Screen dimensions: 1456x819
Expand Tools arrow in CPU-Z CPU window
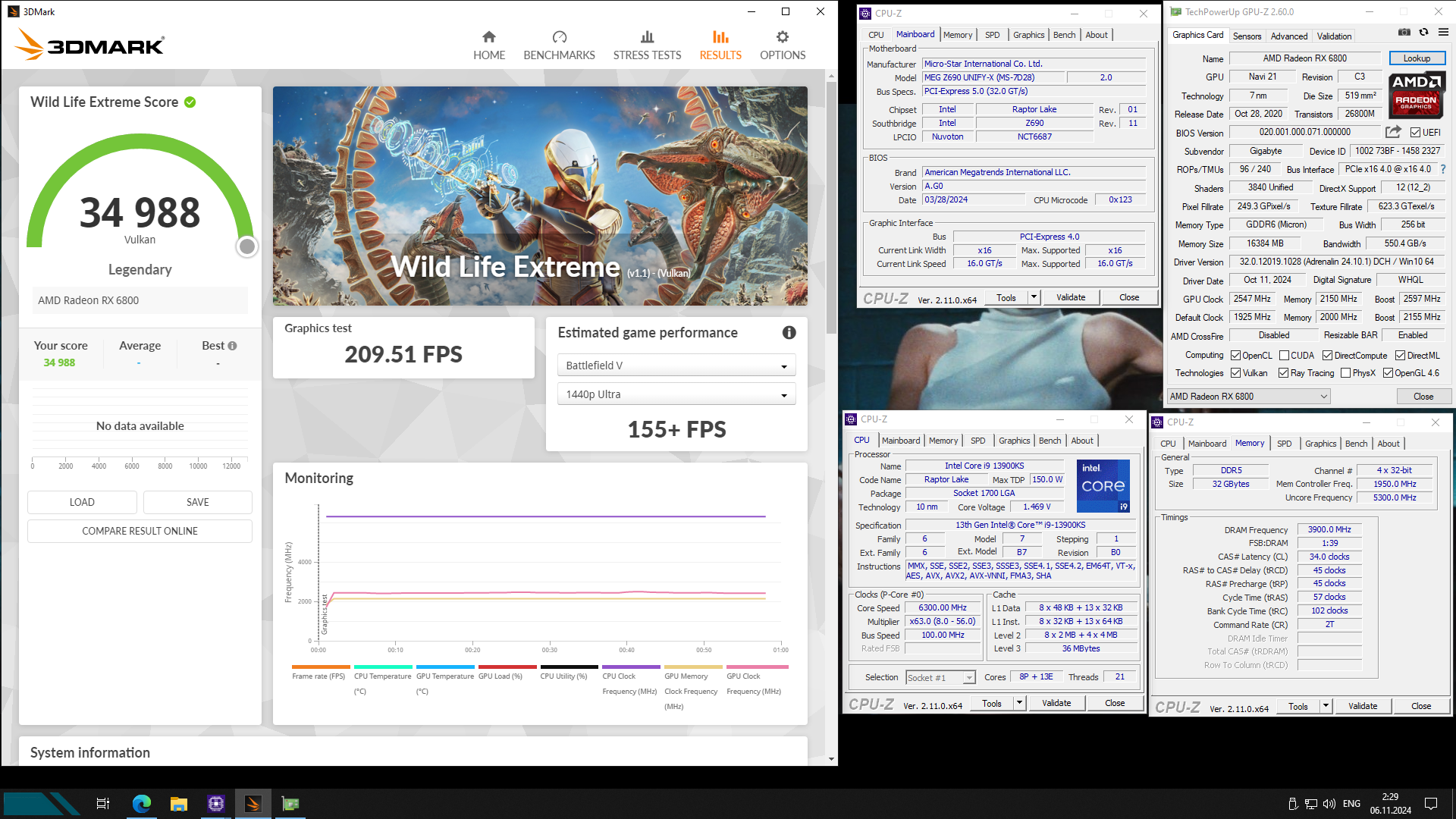coord(1019,704)
